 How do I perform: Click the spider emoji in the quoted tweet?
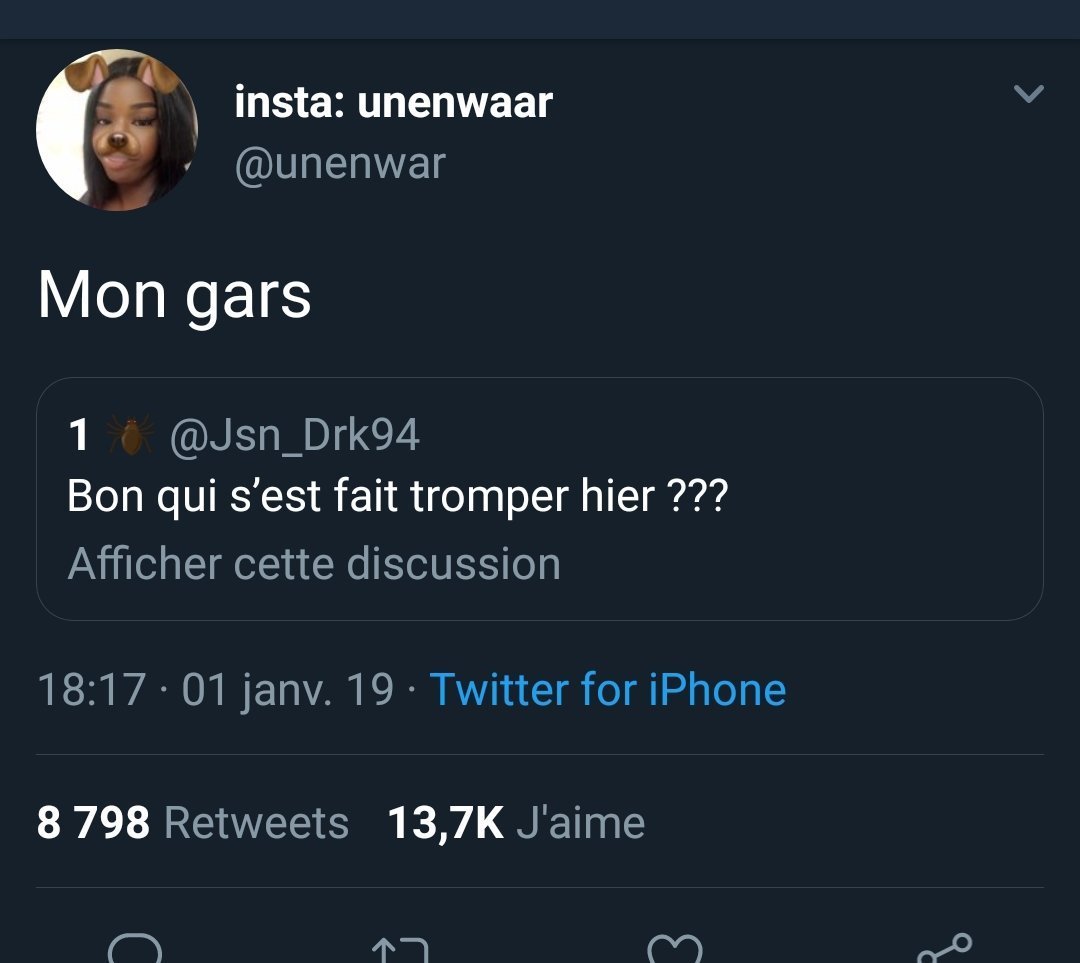pos(130,435)
